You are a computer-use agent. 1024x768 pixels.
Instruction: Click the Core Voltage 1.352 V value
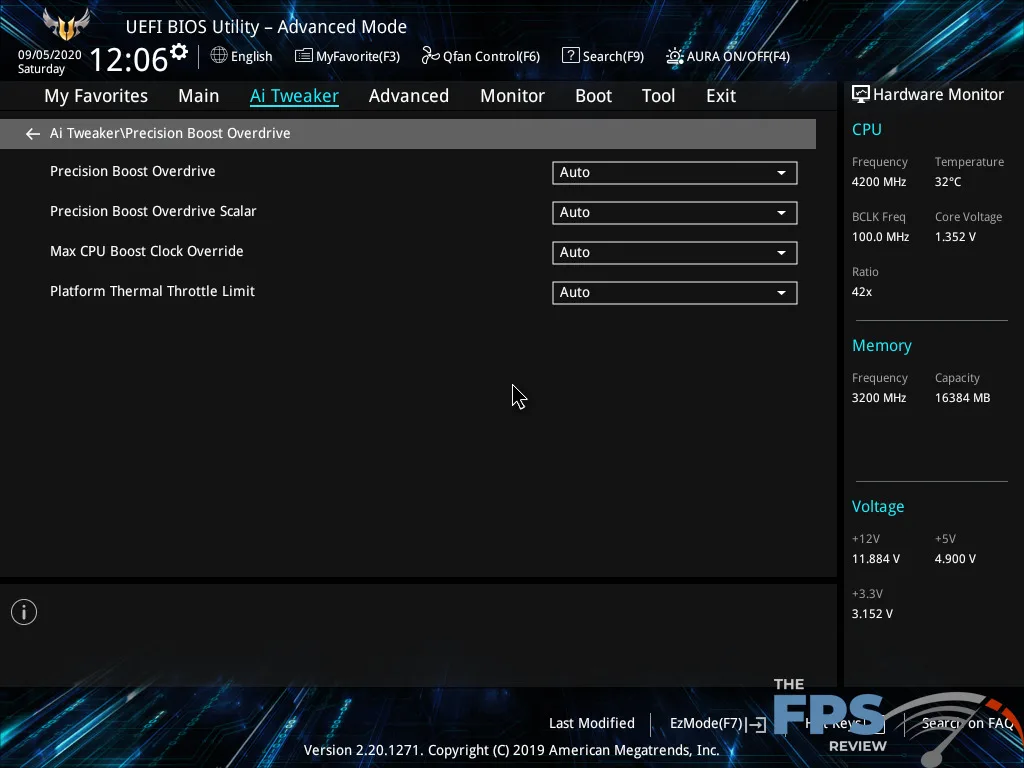955,236
